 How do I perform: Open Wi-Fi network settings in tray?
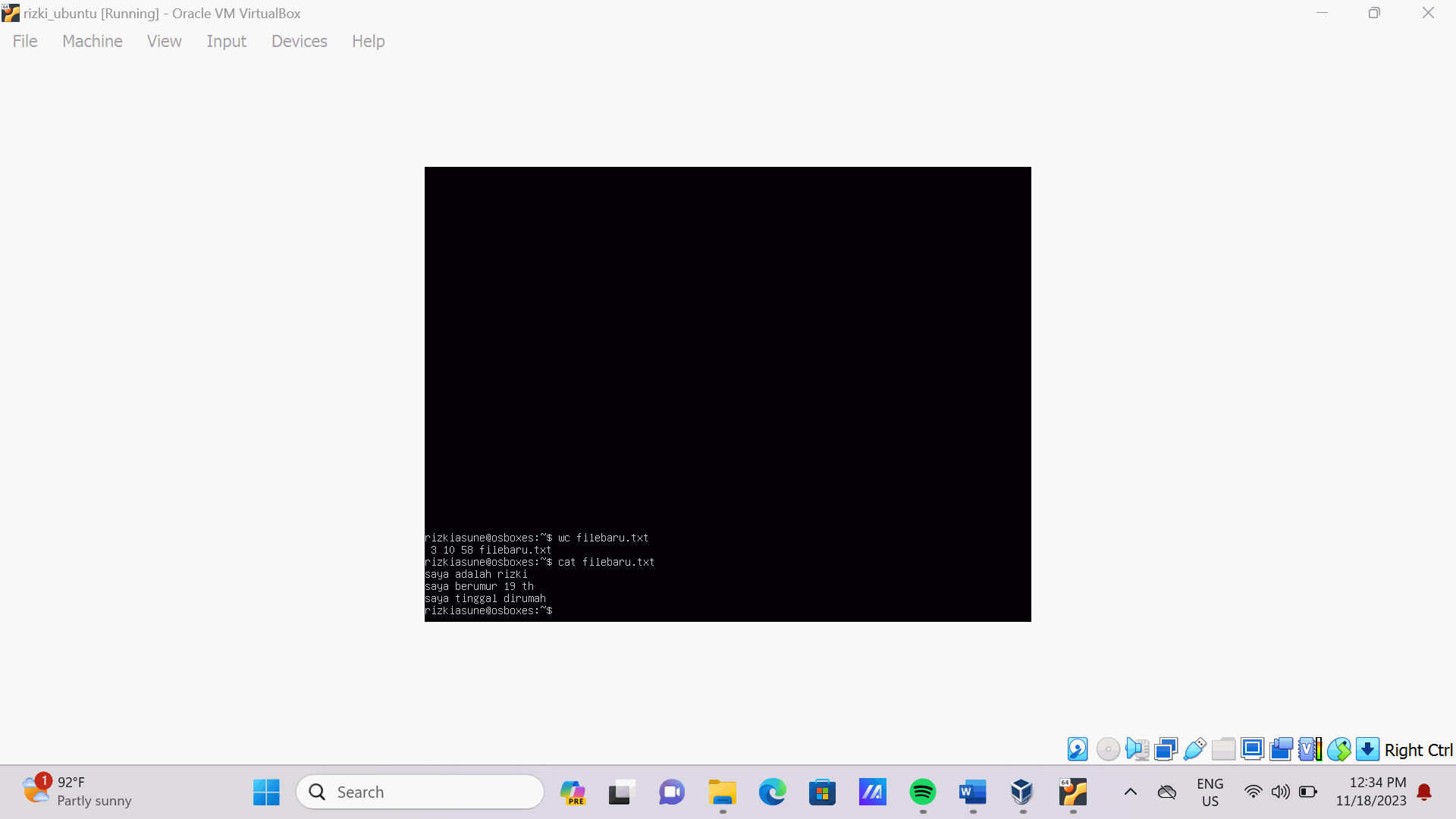point(1254,792)
